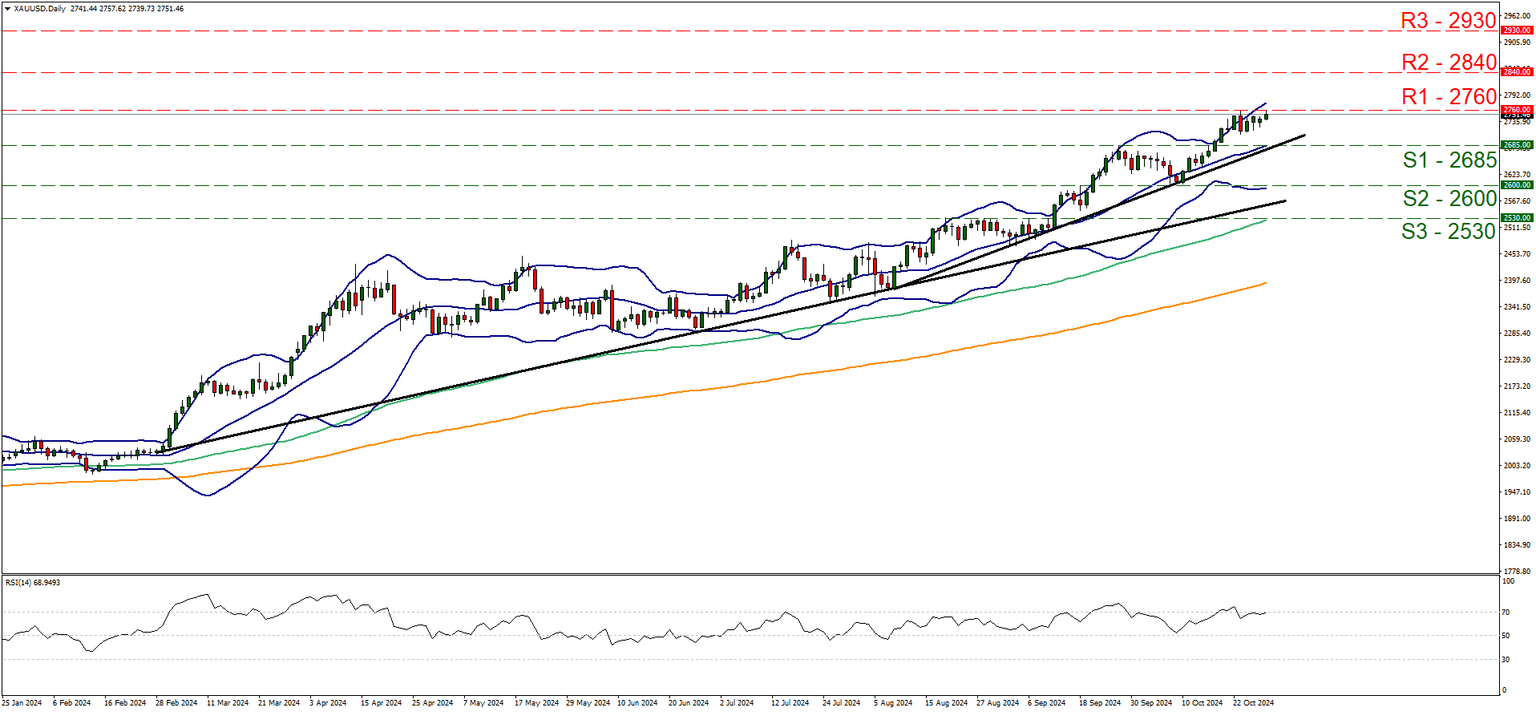Select the red dashed R3 resistance line
Image resolution: width=1536 pixels, height=712 pixels.
click(x=700, y=31)
